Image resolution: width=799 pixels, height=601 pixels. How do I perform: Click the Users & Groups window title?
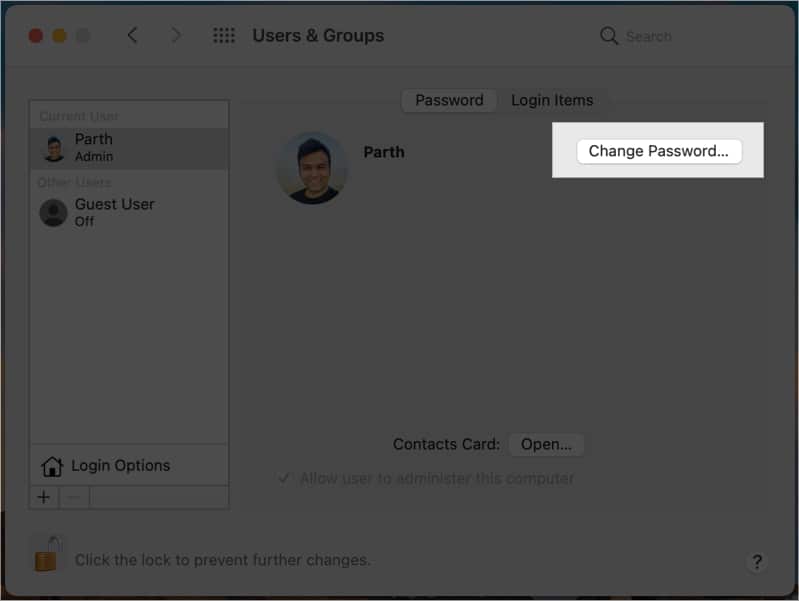point(318,36)
